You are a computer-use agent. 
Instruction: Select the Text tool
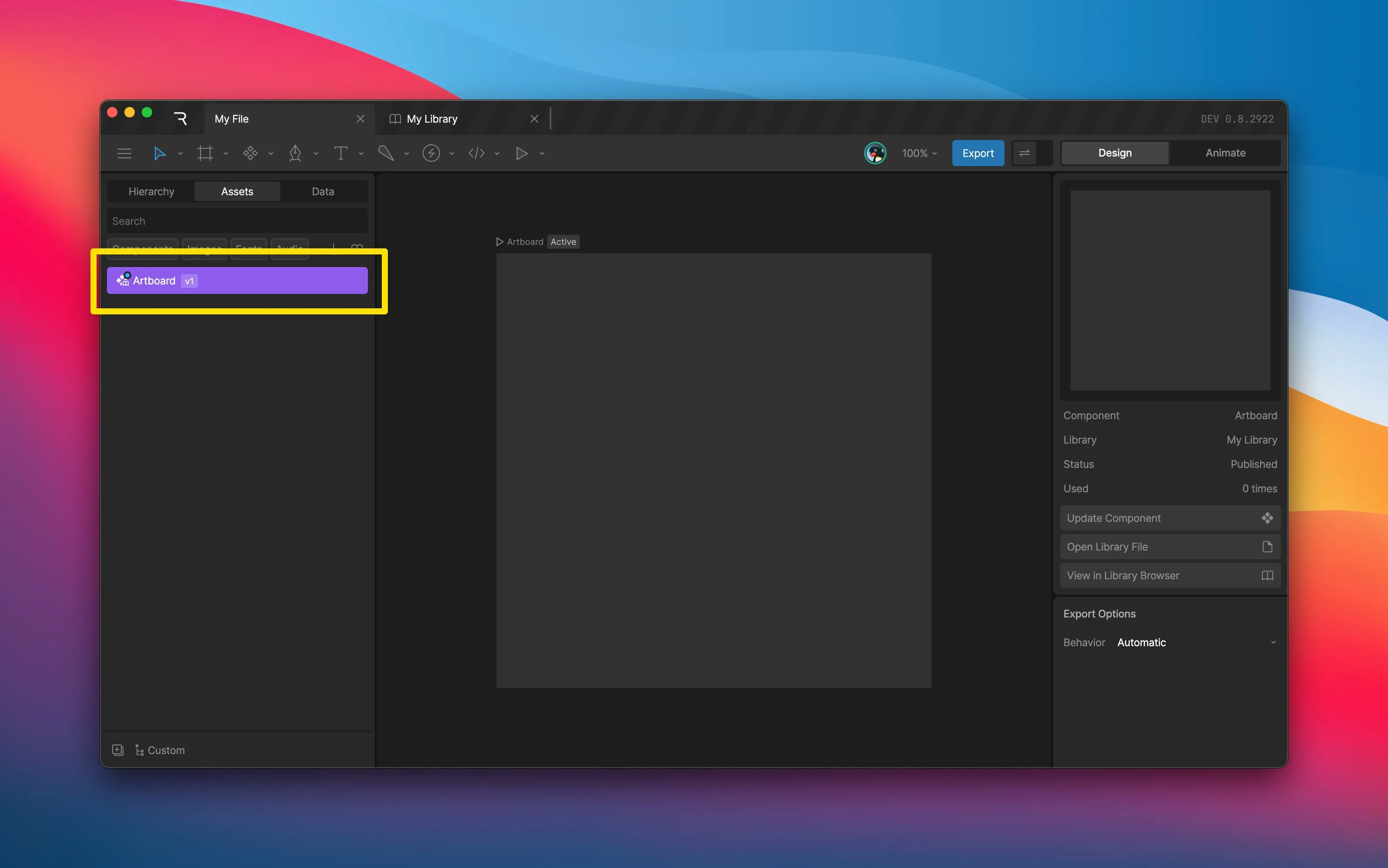(340, 153)
